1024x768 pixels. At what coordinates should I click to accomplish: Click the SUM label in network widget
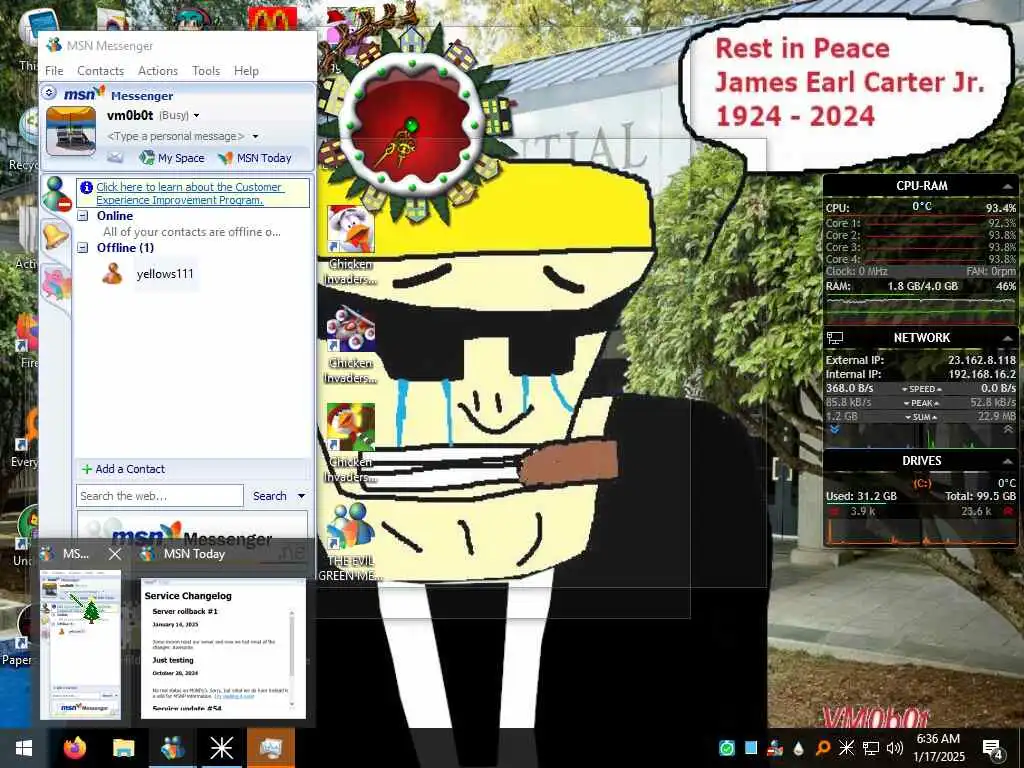921,417
